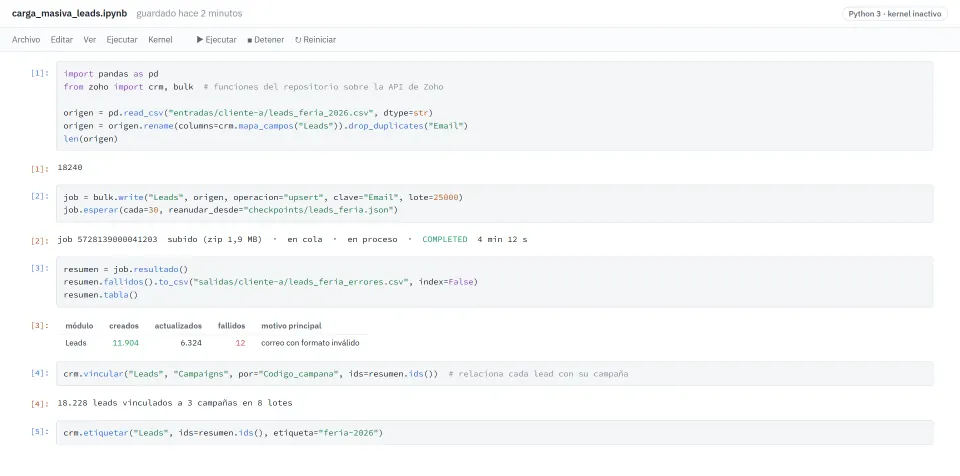Select the input prompt [5]: of fifth cell
This screenshot has width=960, height=476.
coord(40,431)
